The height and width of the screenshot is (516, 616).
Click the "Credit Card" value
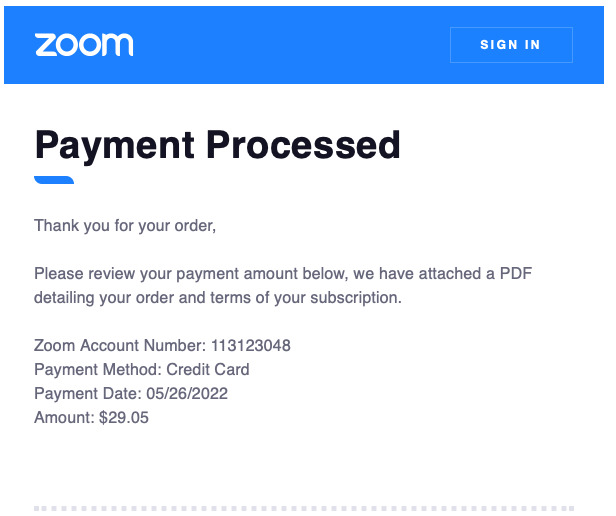(208, 369)
